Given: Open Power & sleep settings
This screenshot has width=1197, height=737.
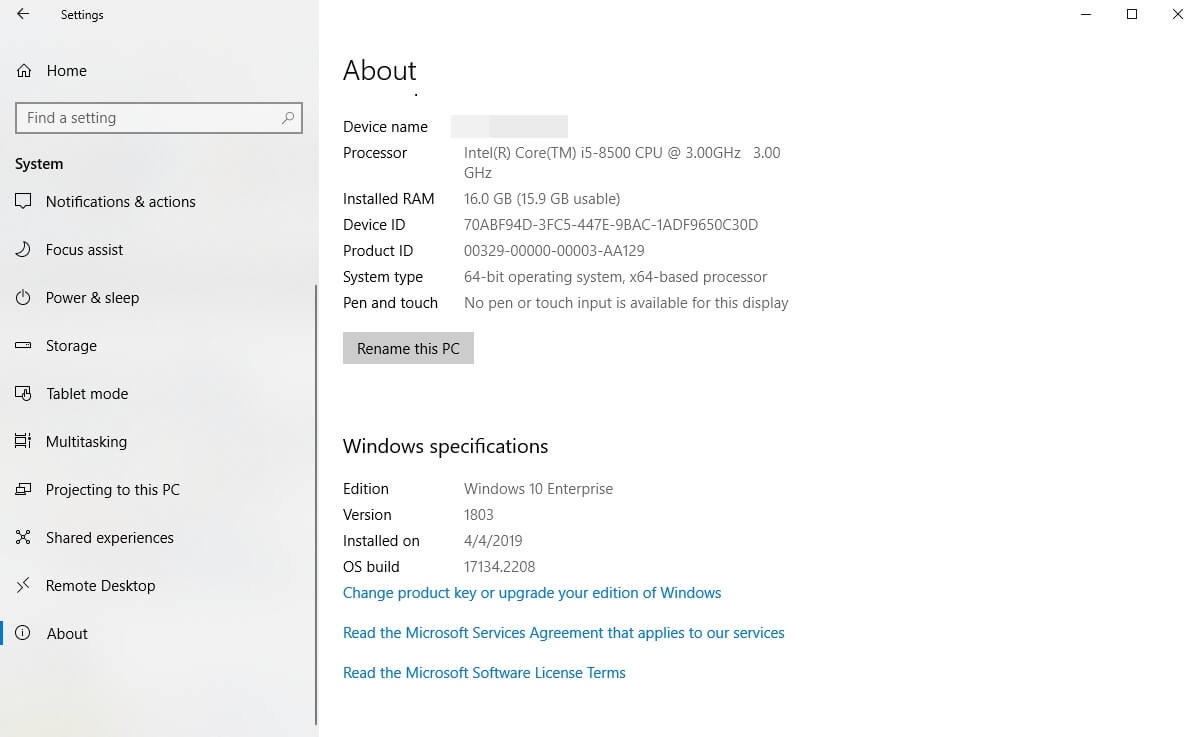Looking at the screenshot, I should pyautogui.click(x=92, y=298).
